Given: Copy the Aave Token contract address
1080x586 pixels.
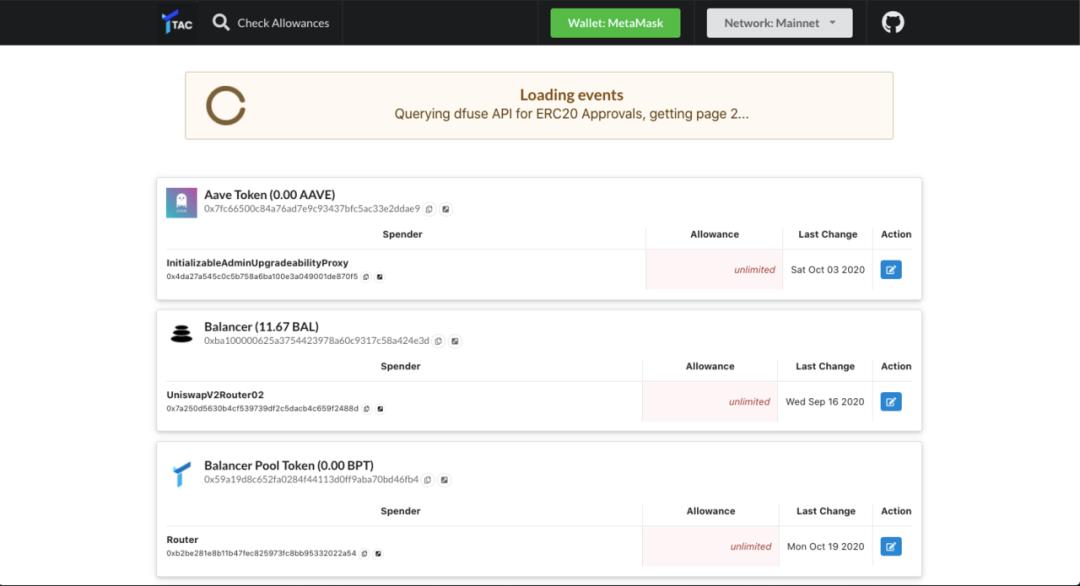Looking at the screenshot, I should click(429, 209).
